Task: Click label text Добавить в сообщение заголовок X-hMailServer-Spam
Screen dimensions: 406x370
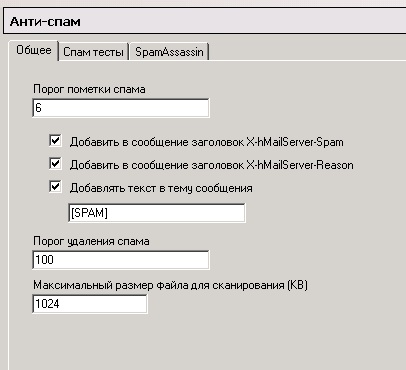Action: point(207,142)
